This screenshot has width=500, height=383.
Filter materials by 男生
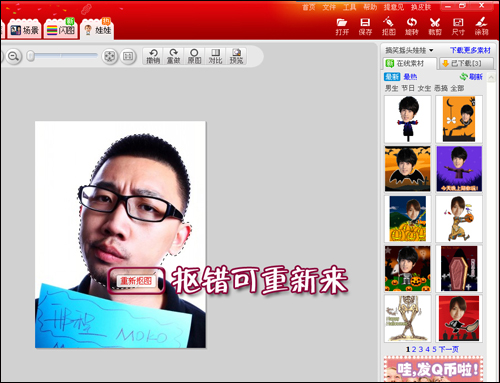coord(392,88)
